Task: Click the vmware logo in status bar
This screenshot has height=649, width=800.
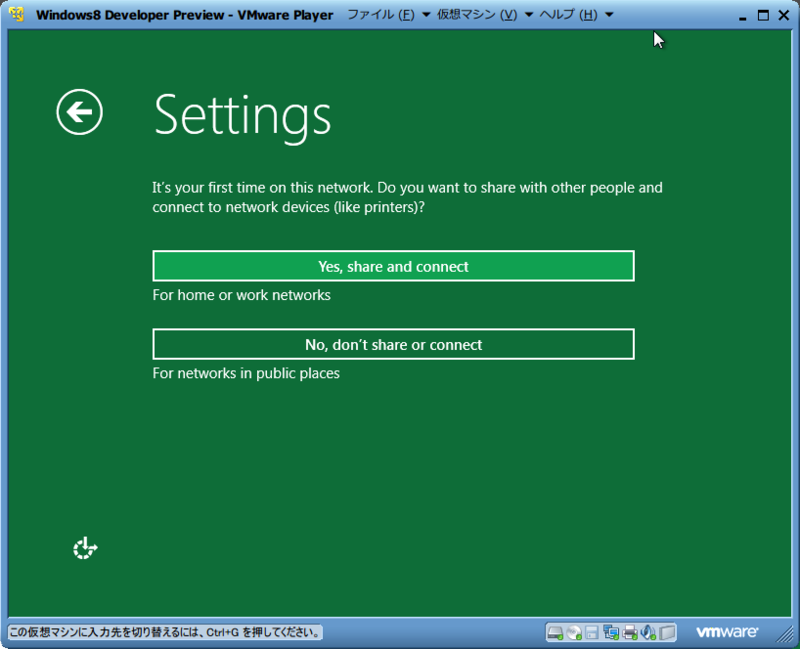Action: point(727,632)
